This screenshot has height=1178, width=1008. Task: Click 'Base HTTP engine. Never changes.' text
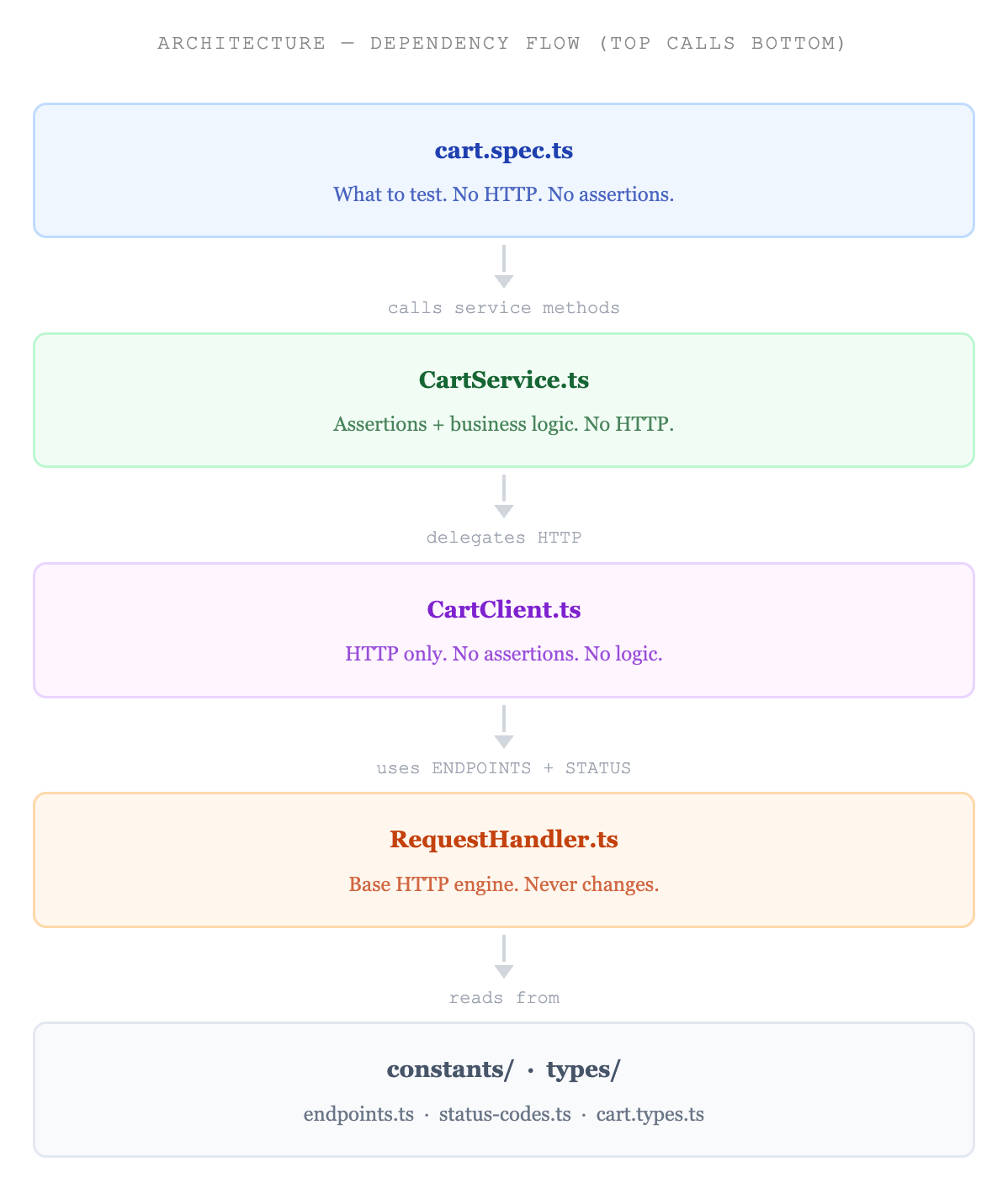point(504,884)
